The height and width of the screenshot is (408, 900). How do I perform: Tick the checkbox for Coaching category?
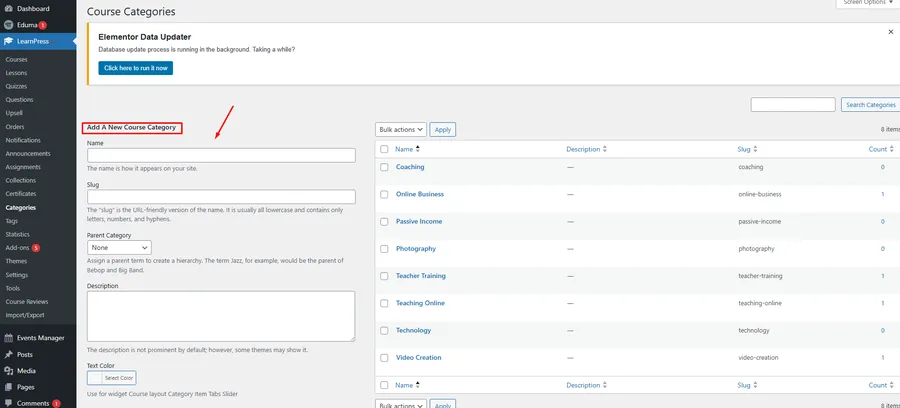coord(384,167)
